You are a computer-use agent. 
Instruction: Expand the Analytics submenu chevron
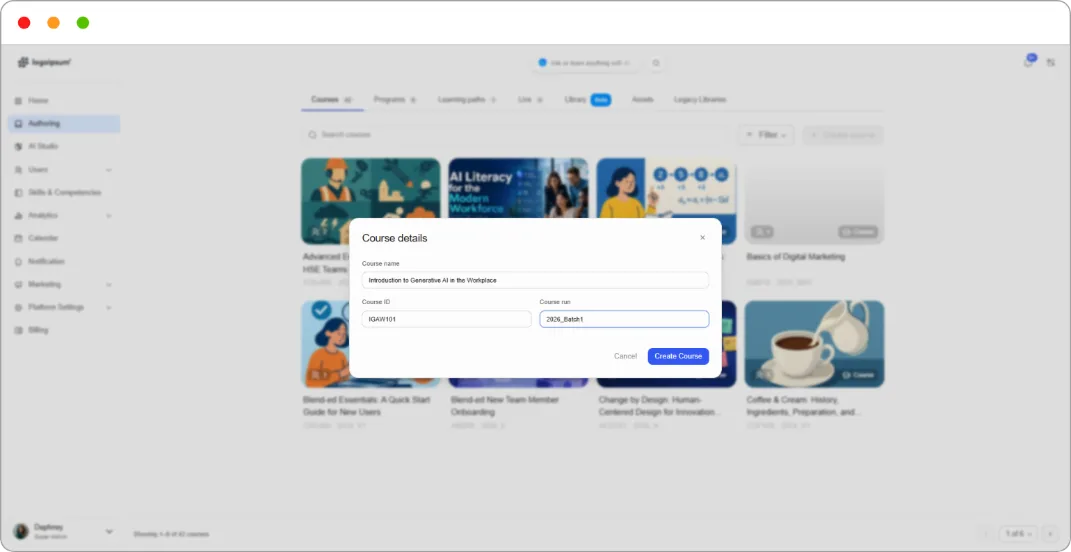(x=109, y=216)
